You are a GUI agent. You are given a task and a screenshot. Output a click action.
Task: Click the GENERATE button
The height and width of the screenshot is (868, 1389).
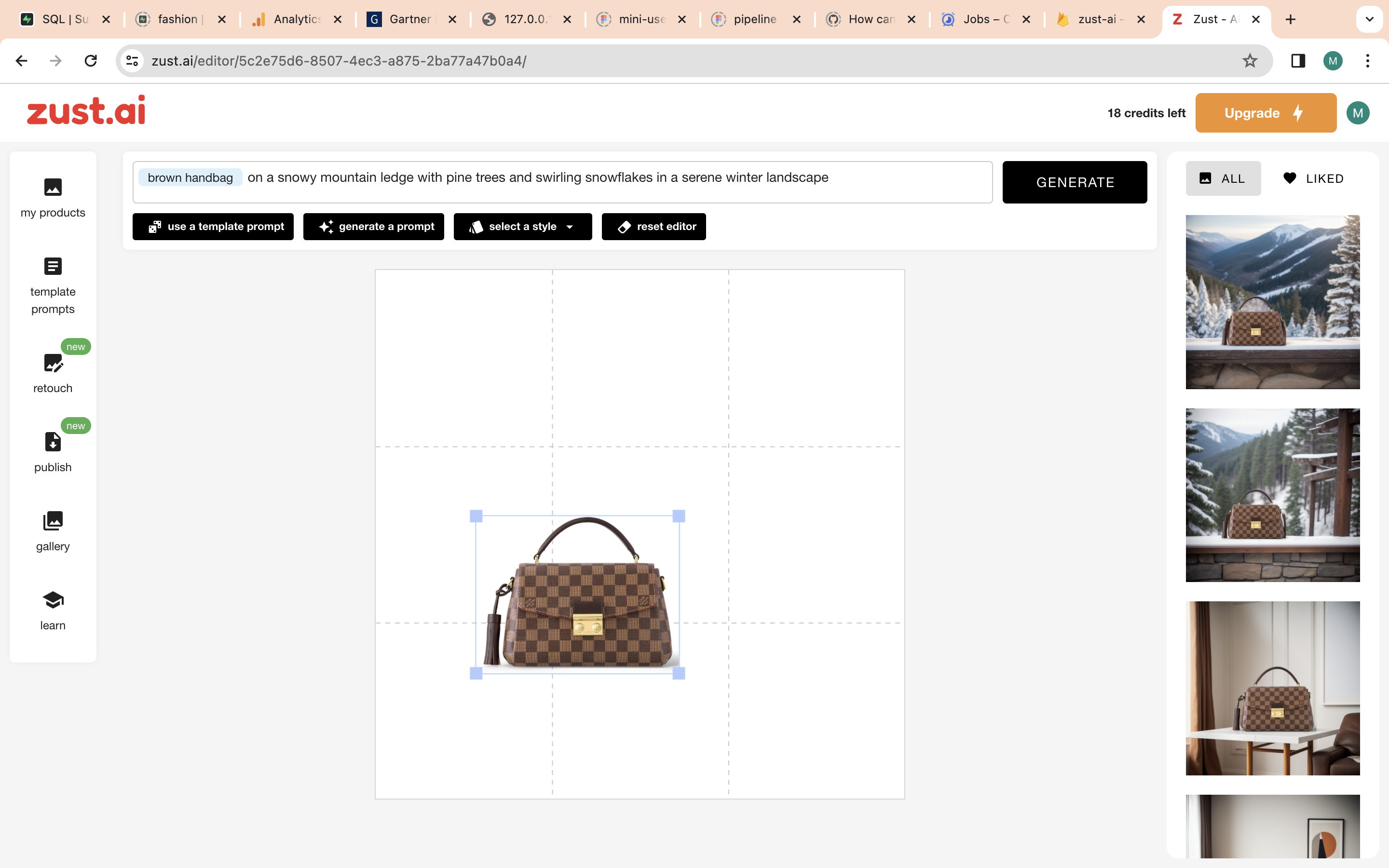tap(1075, 182)
